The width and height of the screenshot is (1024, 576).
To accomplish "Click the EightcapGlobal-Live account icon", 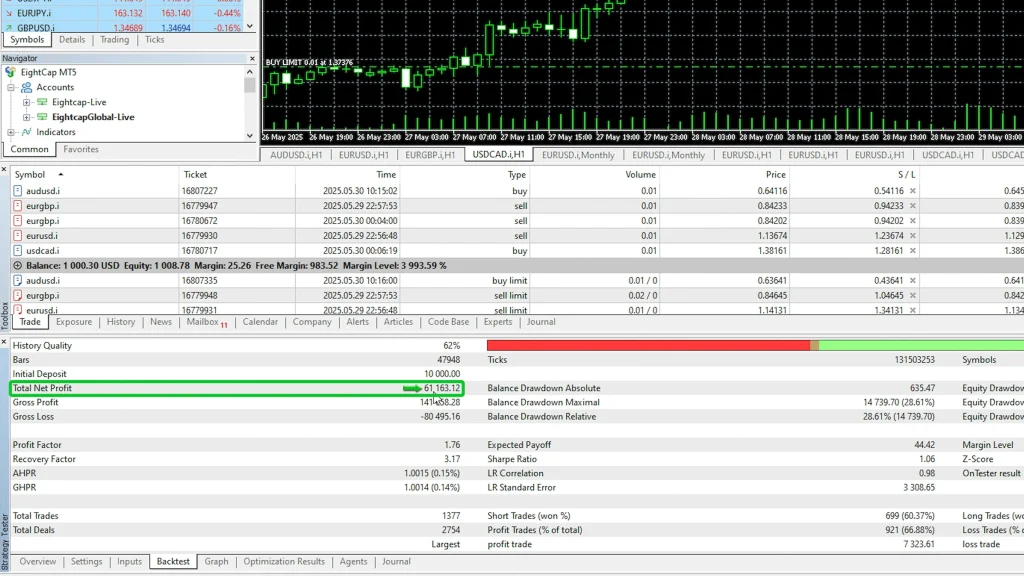I will (42, 117).
